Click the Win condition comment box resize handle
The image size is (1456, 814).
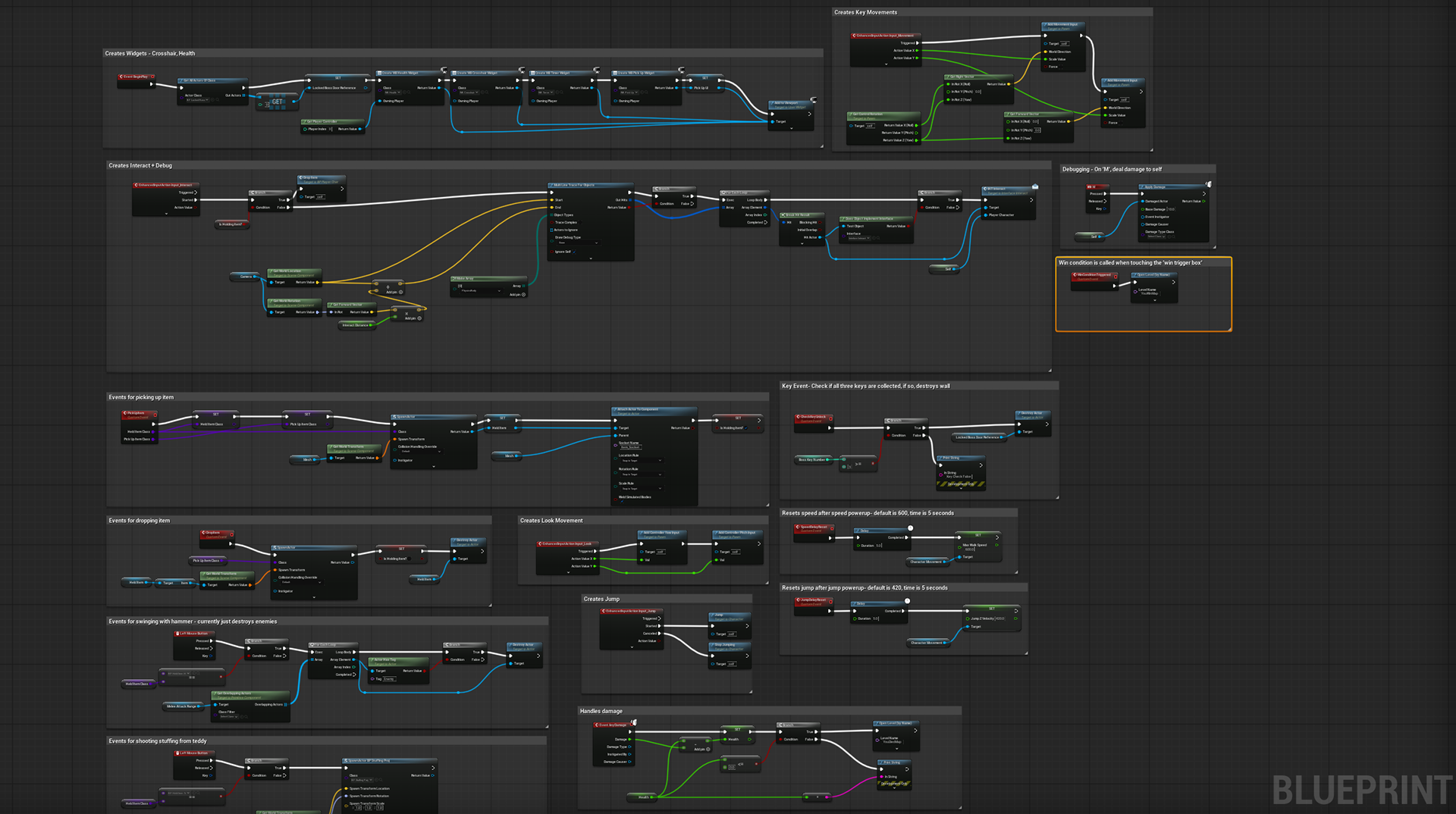tap(1228, 328)
